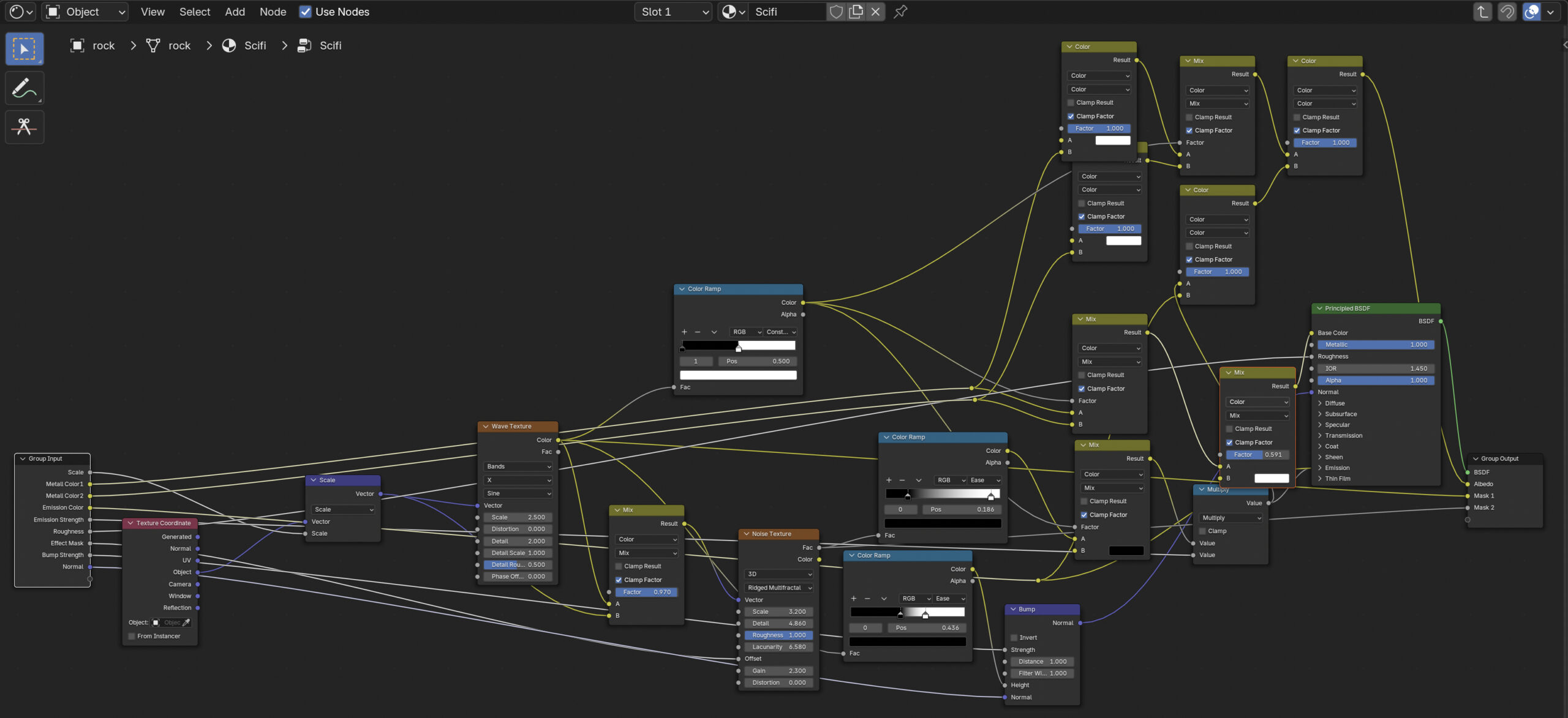Remove stop in Color Ramp with Pos 0.436

click(867, 598)
